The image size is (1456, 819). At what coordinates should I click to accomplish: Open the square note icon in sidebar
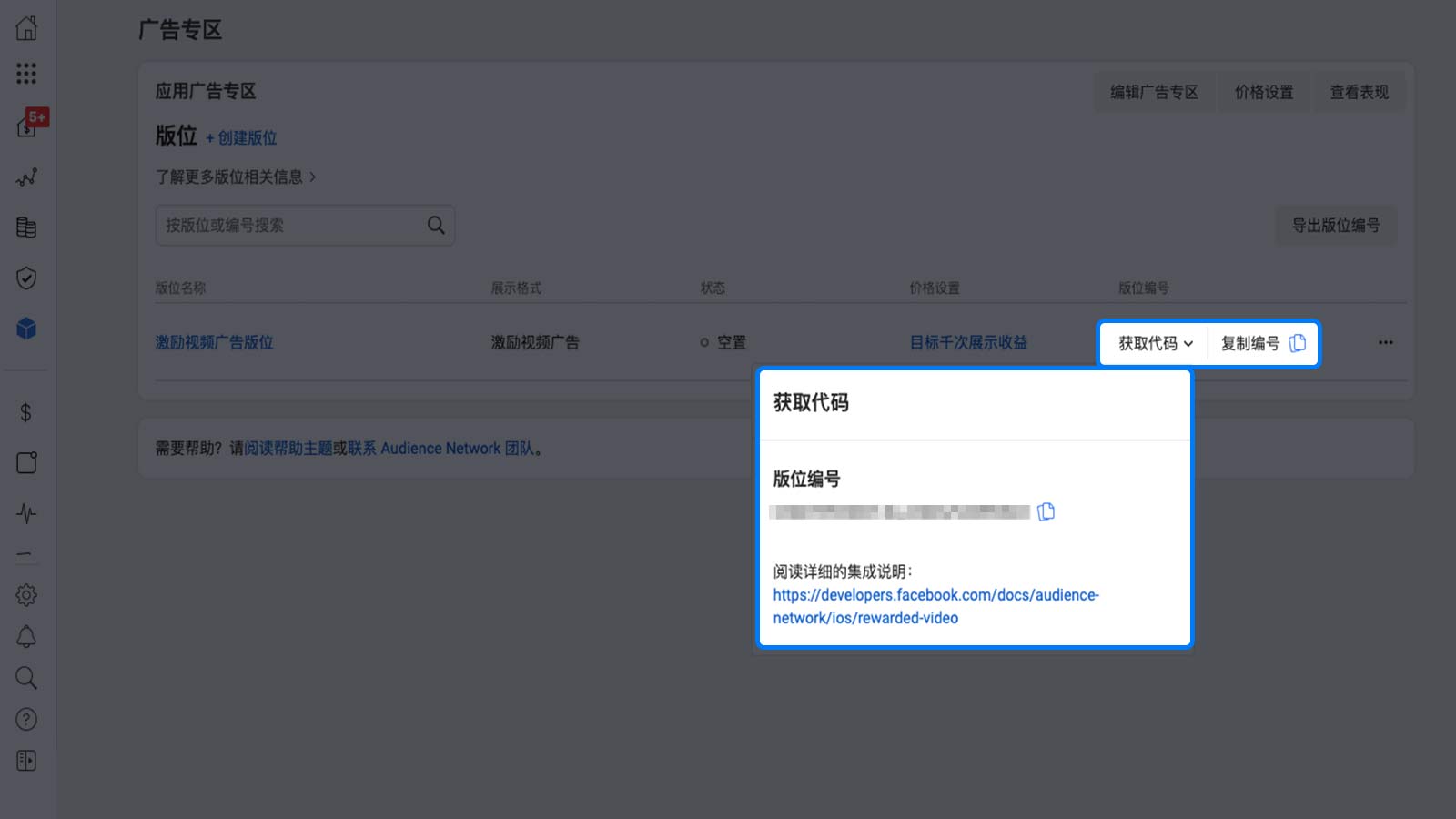26,463
